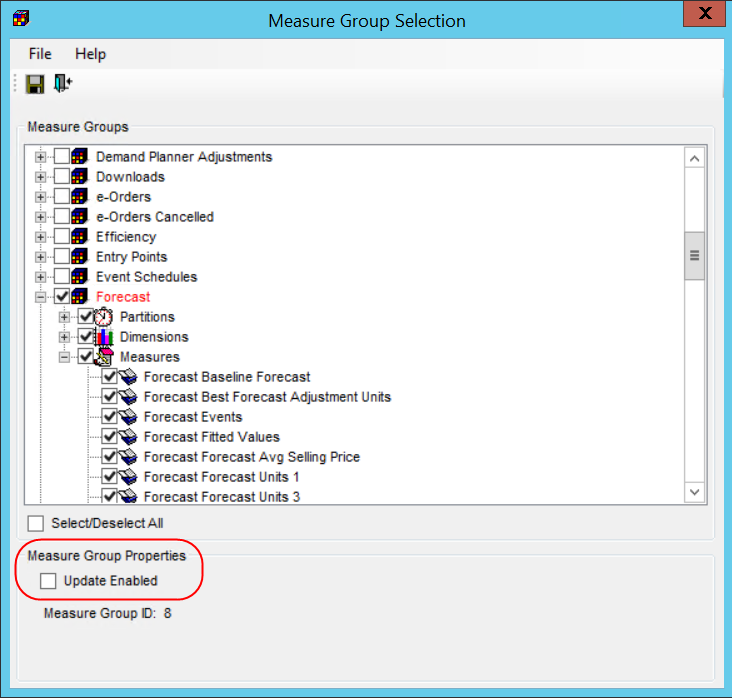
Task: Click the scrollbar down arrow
Action: click(x=694, y=491)
